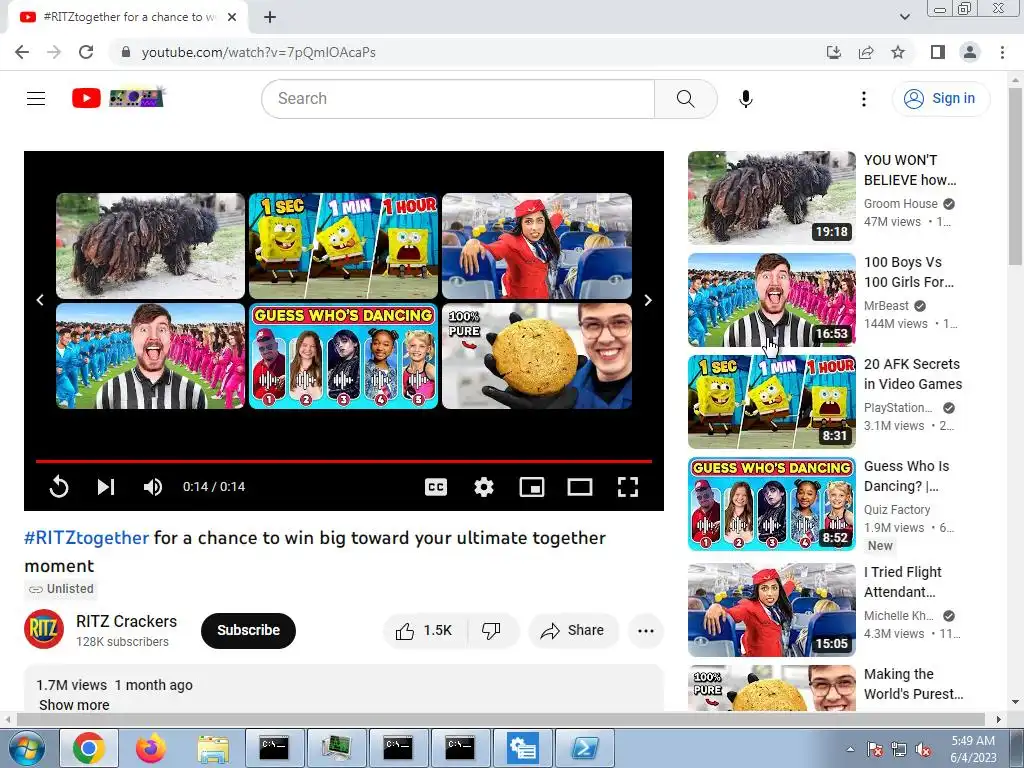Show hidden system tray icons
1024x768 pixels.
850,749
